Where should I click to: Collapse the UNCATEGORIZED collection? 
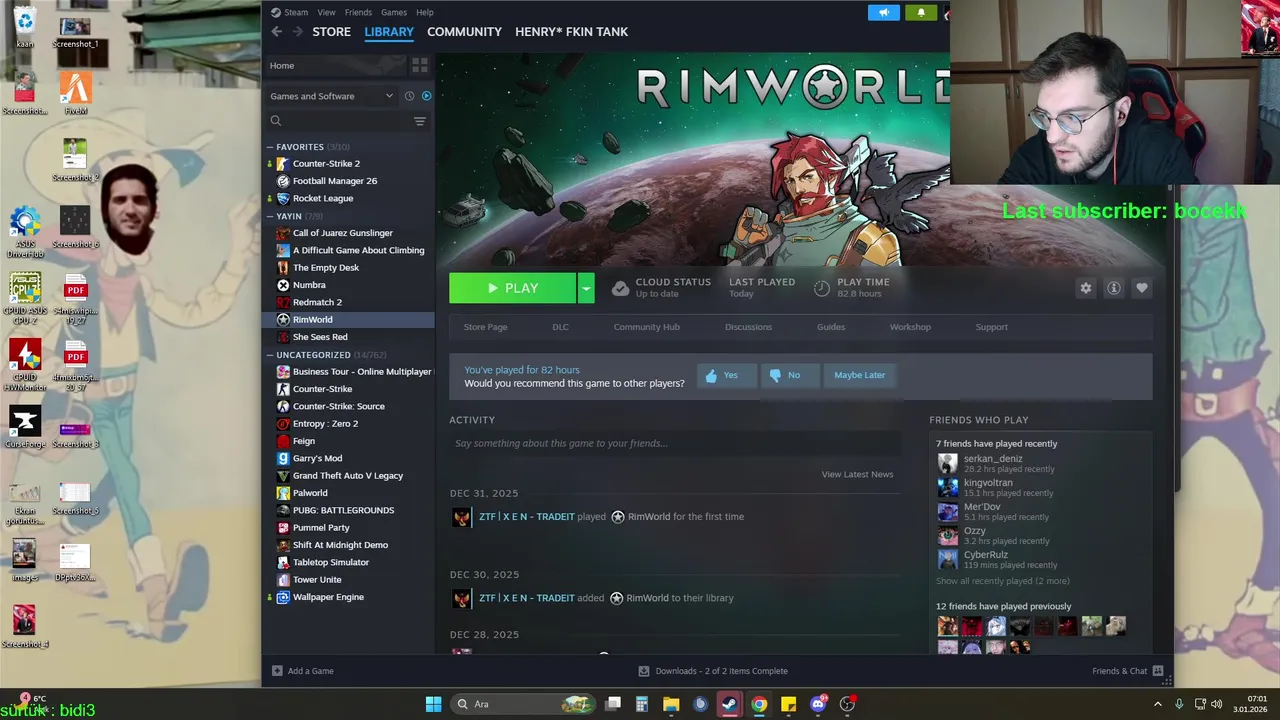coord(270,355)
